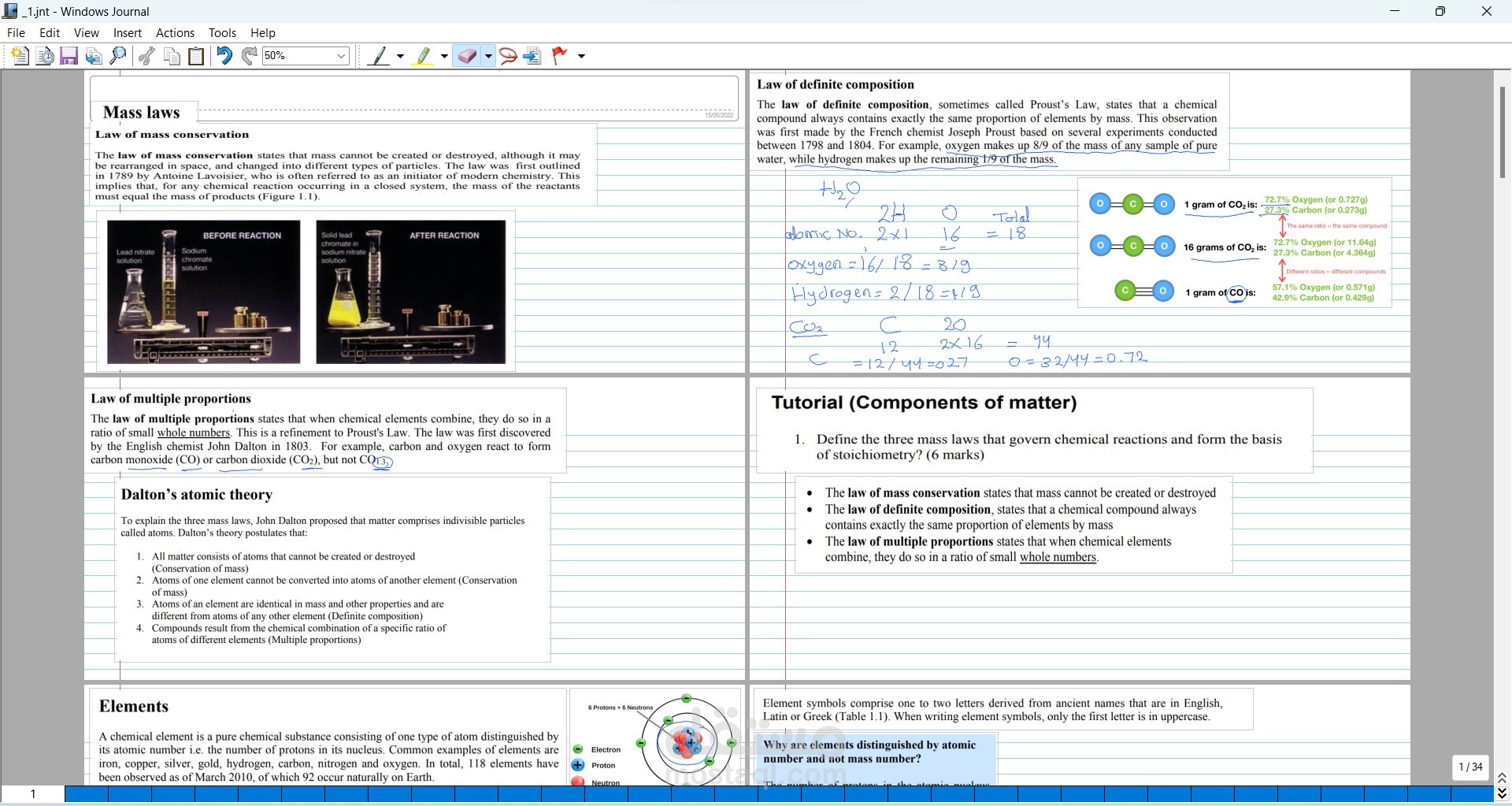Redo the last undone action
Screen dimensions: 1512x806
point(249,56)
